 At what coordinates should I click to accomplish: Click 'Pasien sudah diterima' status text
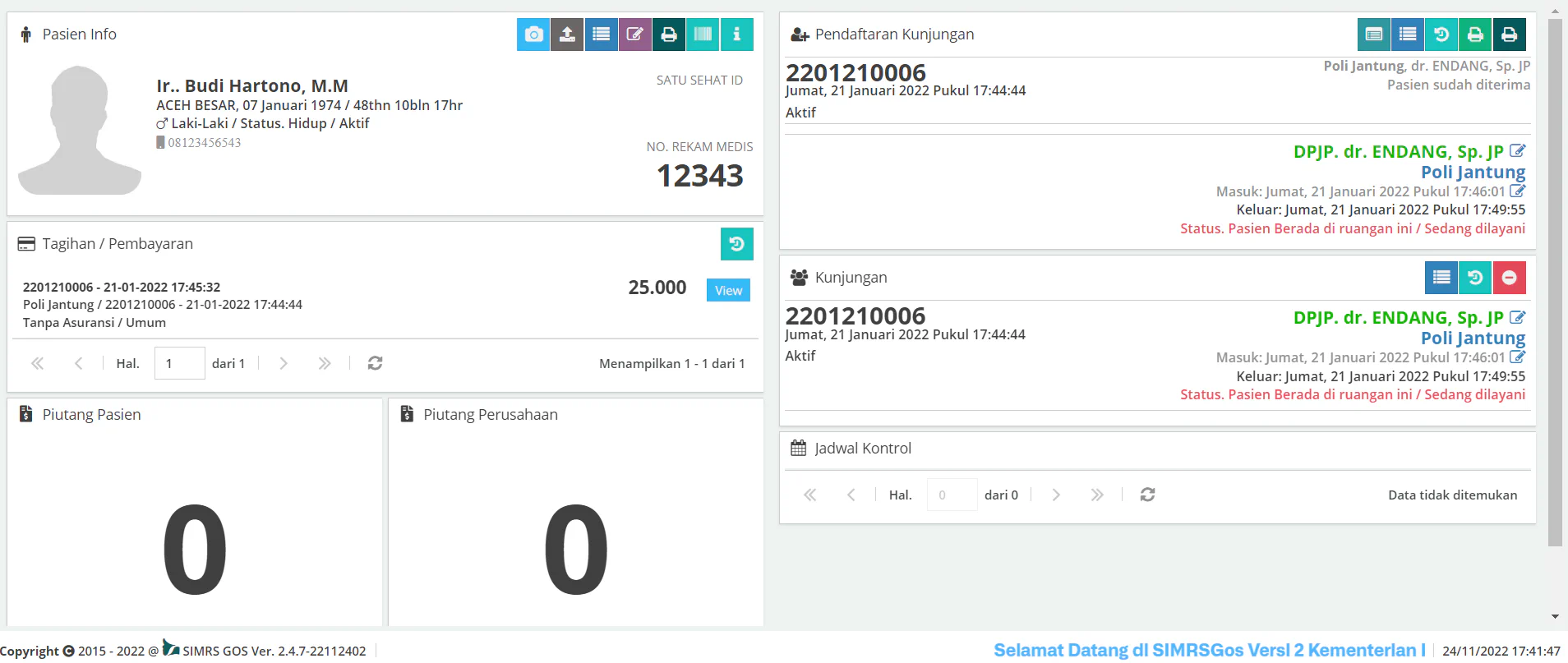(1459, 85)
